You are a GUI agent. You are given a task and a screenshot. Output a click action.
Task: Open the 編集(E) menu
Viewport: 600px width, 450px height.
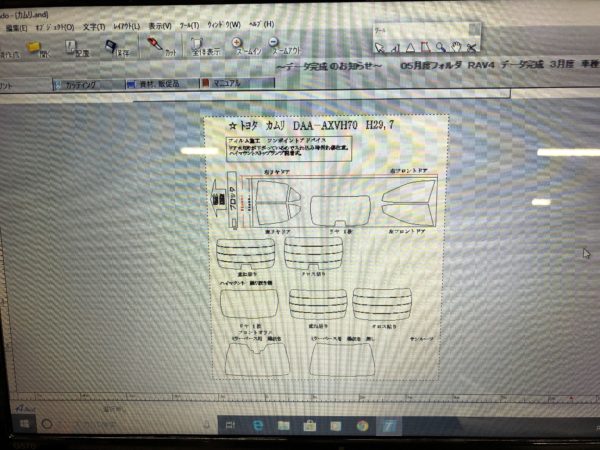pyautogui.click(x=16, y=28)
